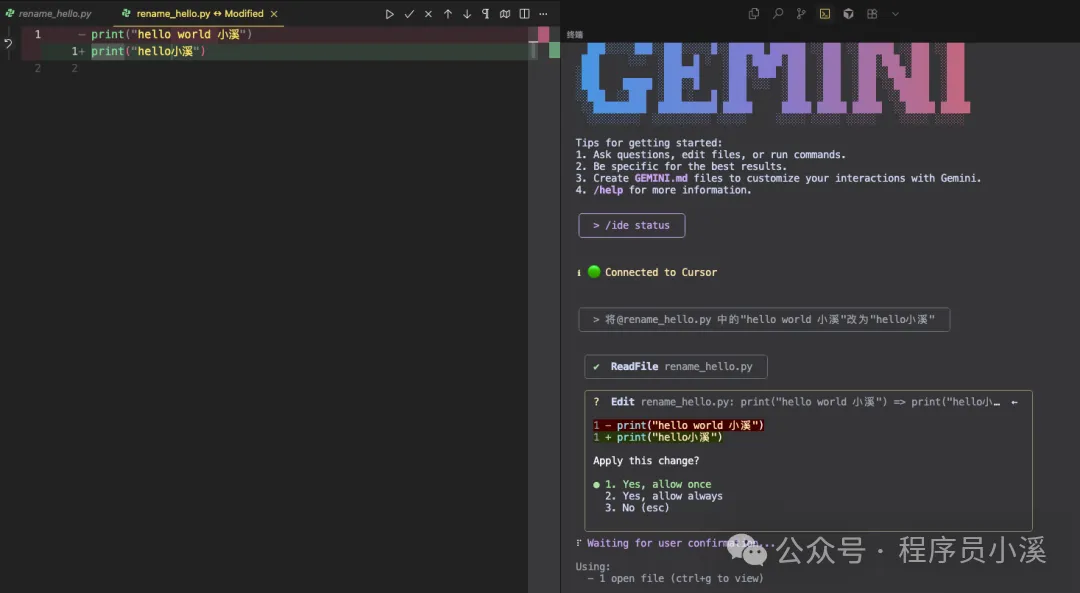Click tip 2 Be specific for best results
Screen dimensions: 1080x593
coord(681,166)
